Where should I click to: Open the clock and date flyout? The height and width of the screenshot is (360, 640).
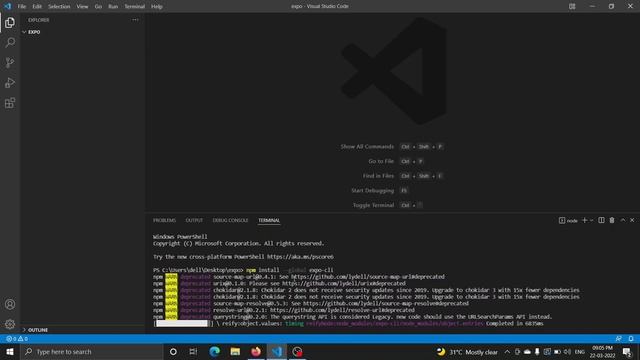tap(602, 352)
